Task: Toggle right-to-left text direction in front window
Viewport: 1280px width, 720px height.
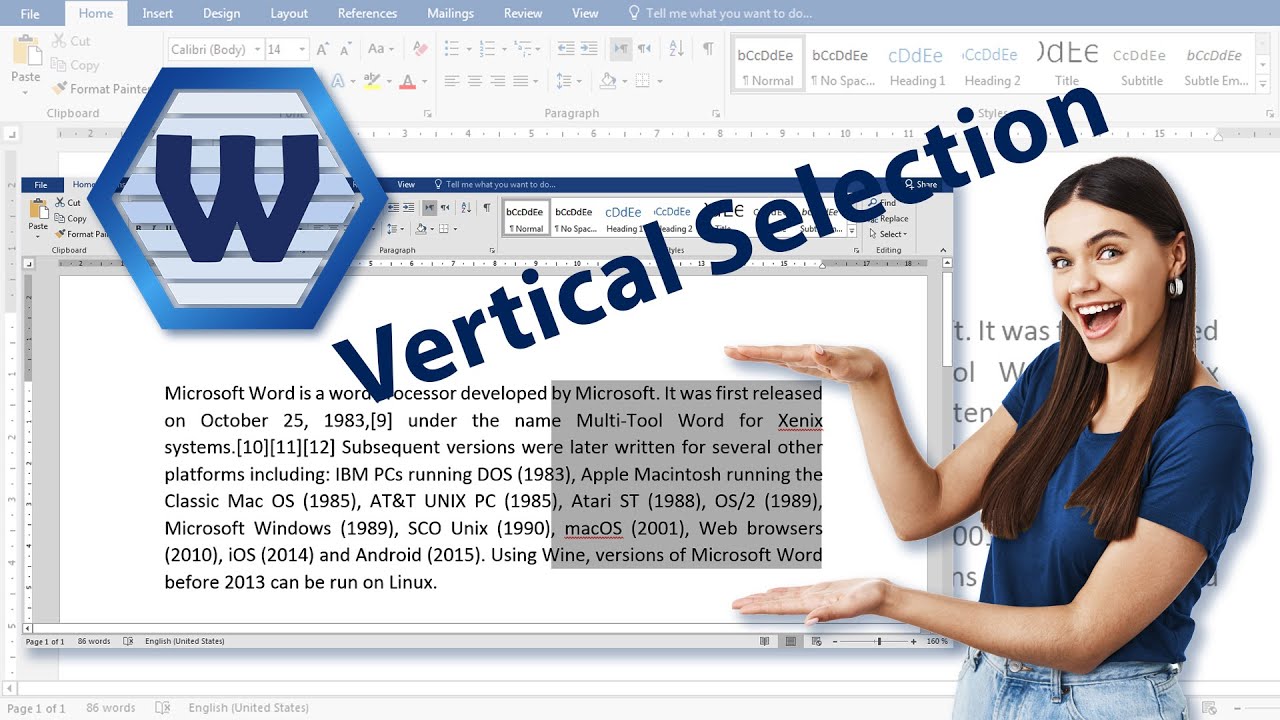Action: 444,207
